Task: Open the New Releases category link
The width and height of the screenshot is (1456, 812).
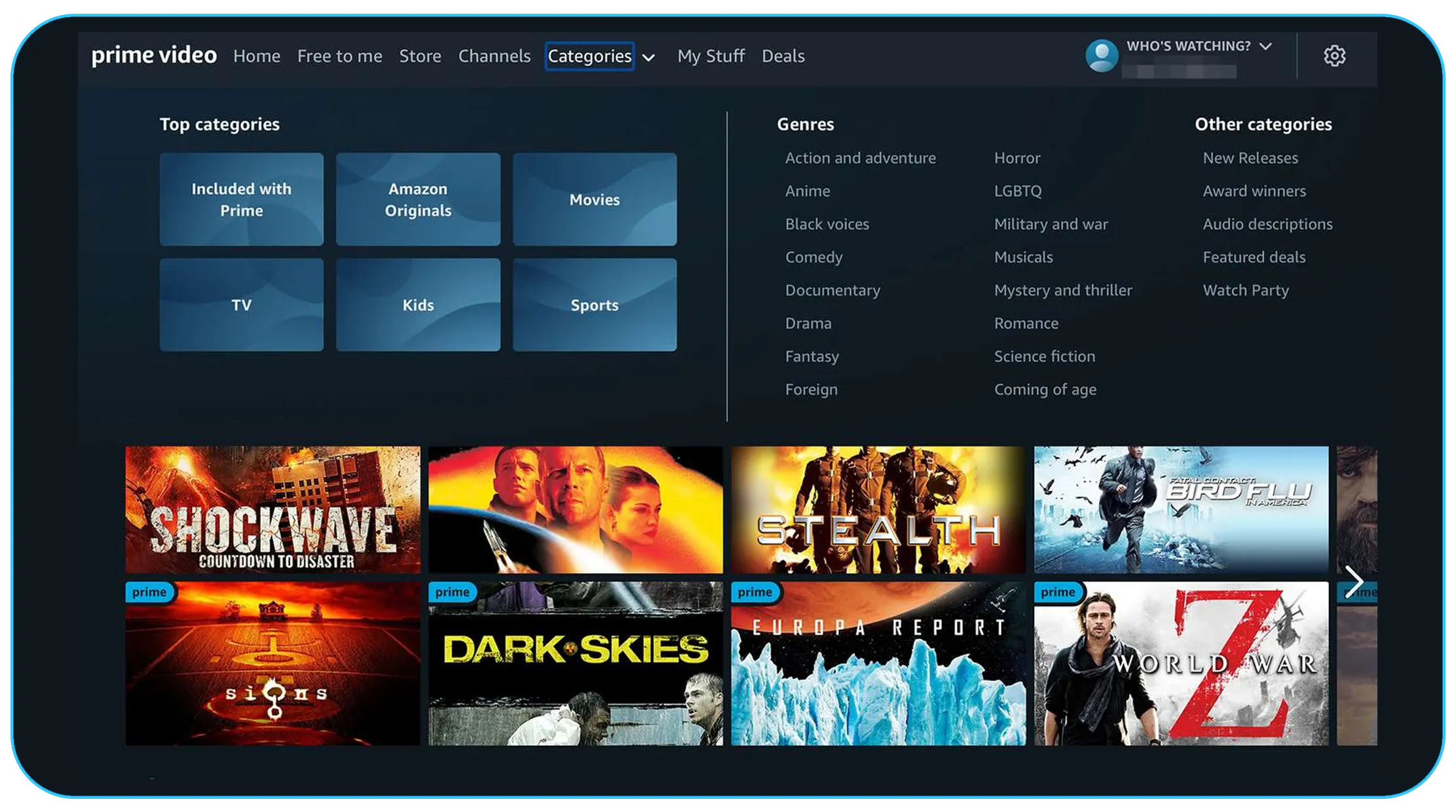Action: click(1250, 158)
